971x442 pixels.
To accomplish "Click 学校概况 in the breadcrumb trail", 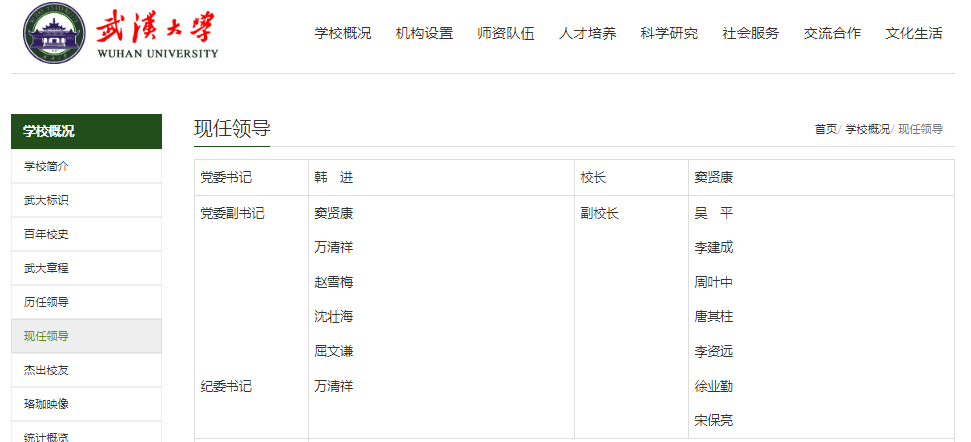I will tap(866, 129).
